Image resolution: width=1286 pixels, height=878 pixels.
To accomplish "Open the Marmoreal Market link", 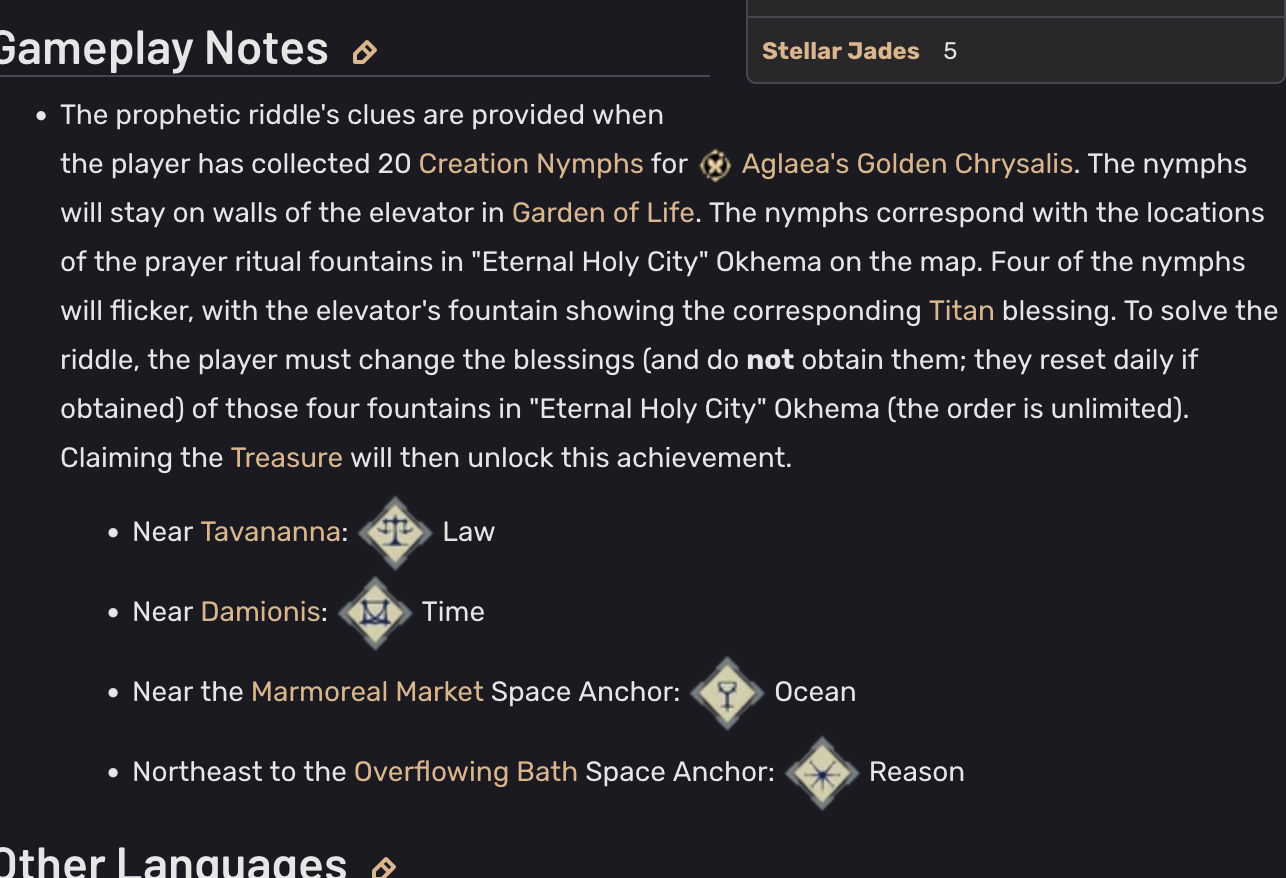I will [367, 691].
